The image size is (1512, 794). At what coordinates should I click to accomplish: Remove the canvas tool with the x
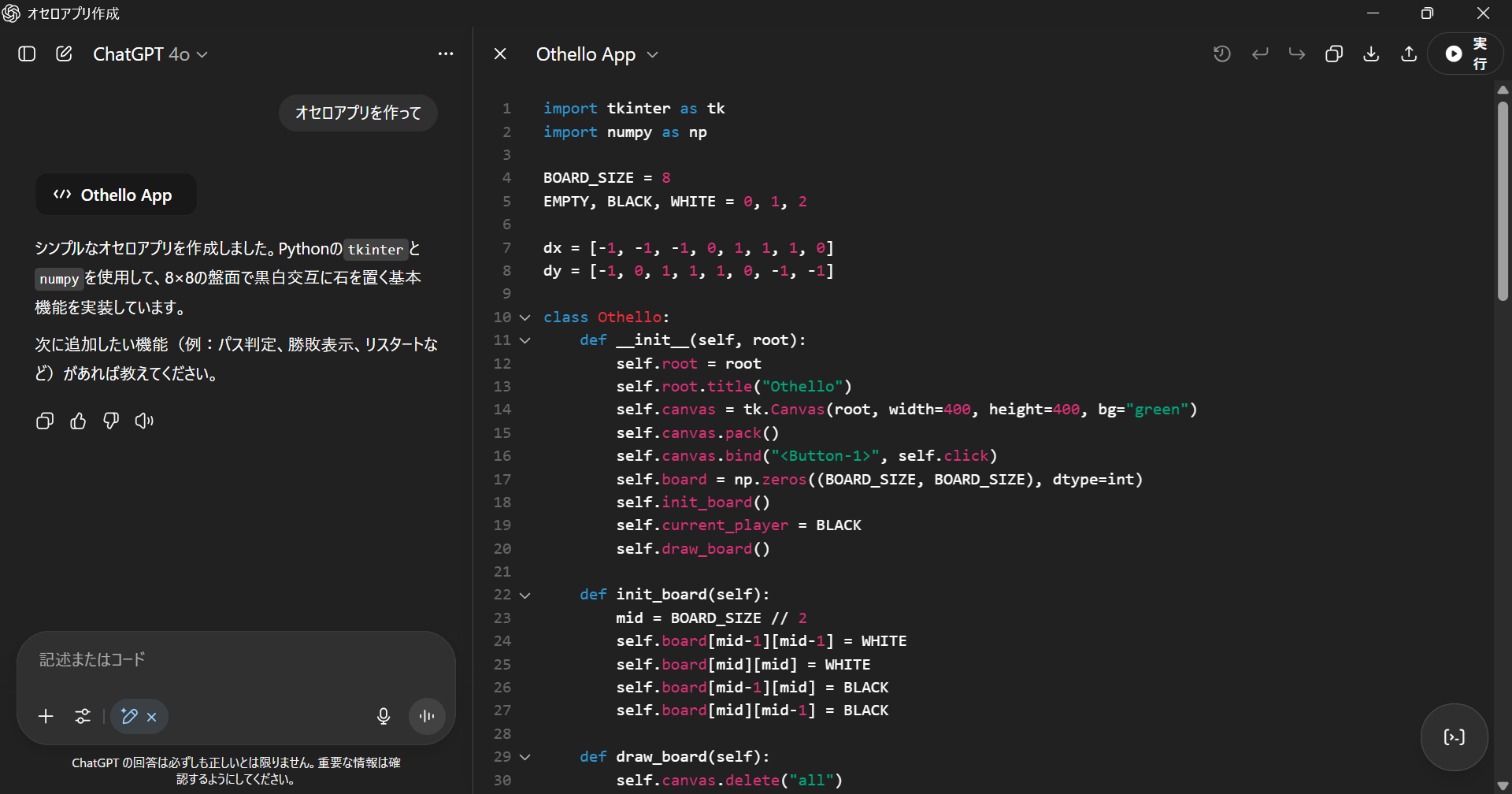point(152,717)
